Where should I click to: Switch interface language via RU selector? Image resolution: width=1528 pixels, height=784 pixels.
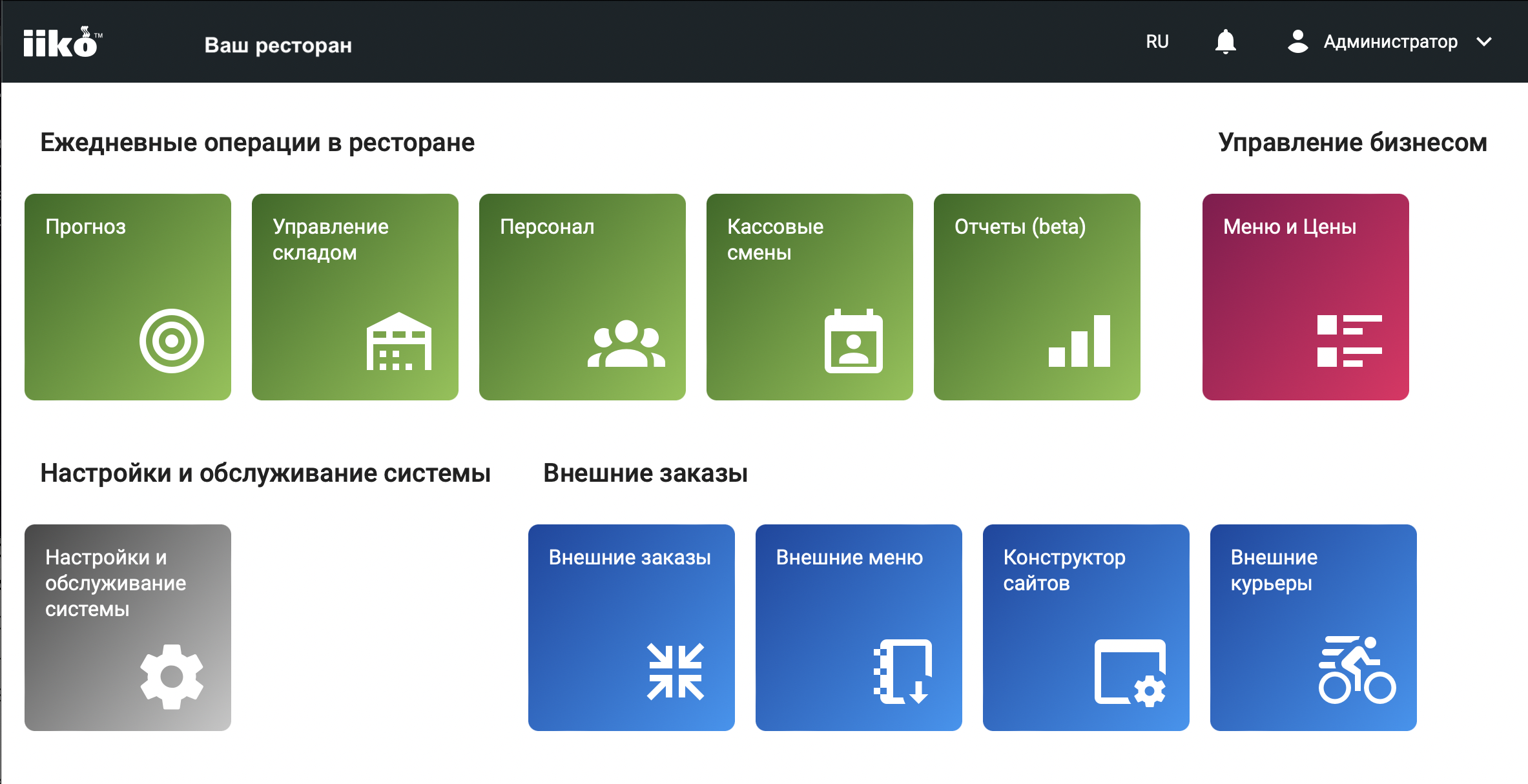pos(1157,41)
